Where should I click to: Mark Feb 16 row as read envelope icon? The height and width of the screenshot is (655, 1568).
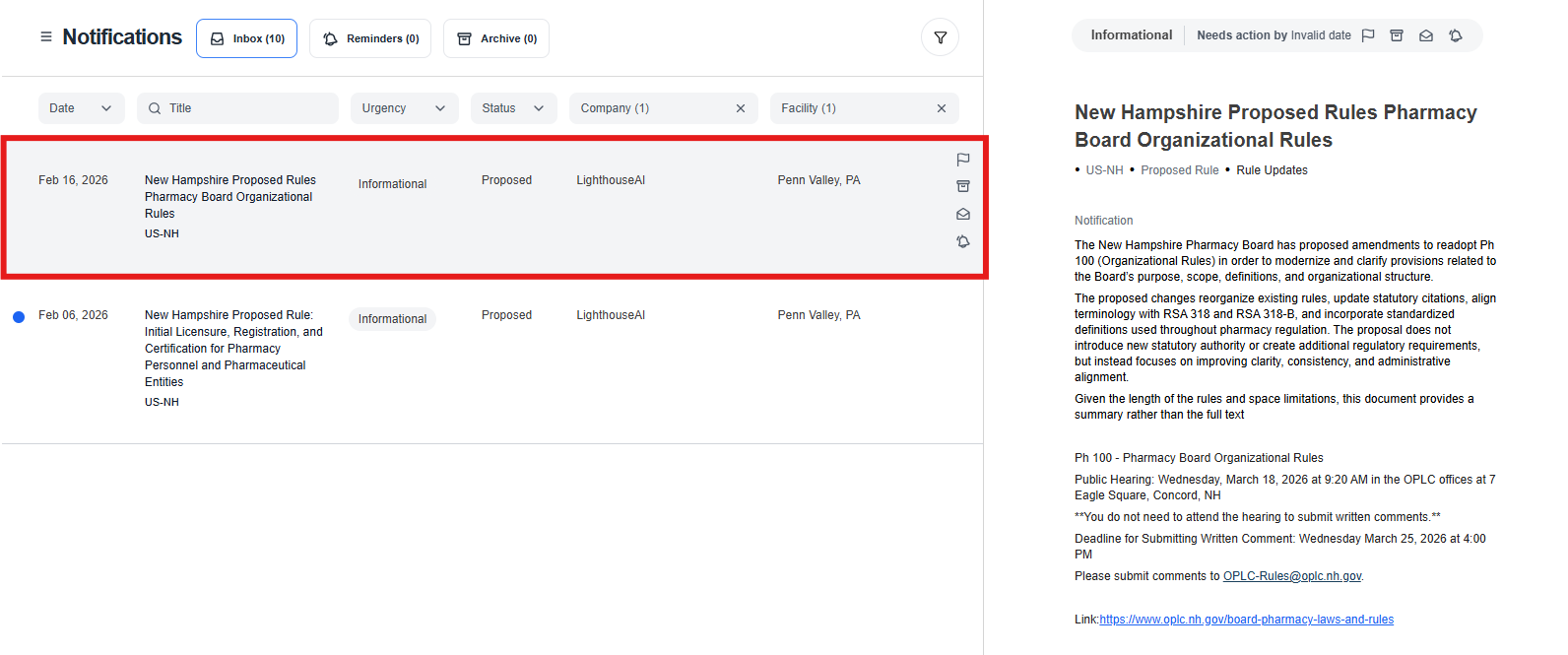coord(963,214)
